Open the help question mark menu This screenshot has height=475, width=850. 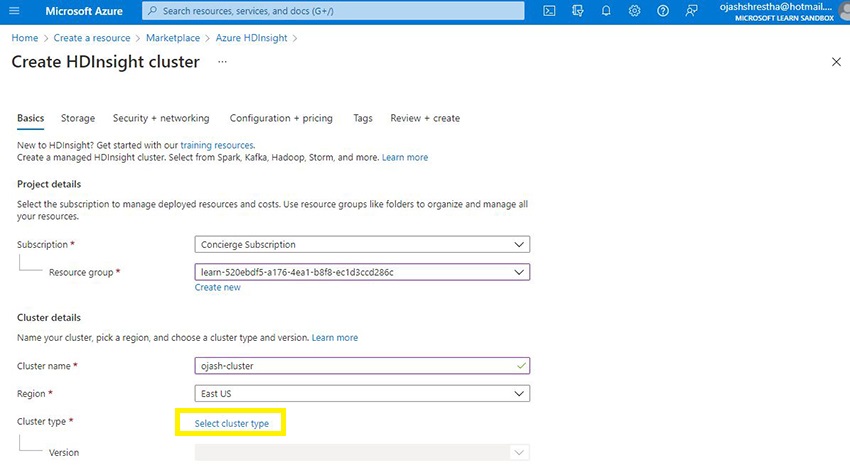[662, 11]
